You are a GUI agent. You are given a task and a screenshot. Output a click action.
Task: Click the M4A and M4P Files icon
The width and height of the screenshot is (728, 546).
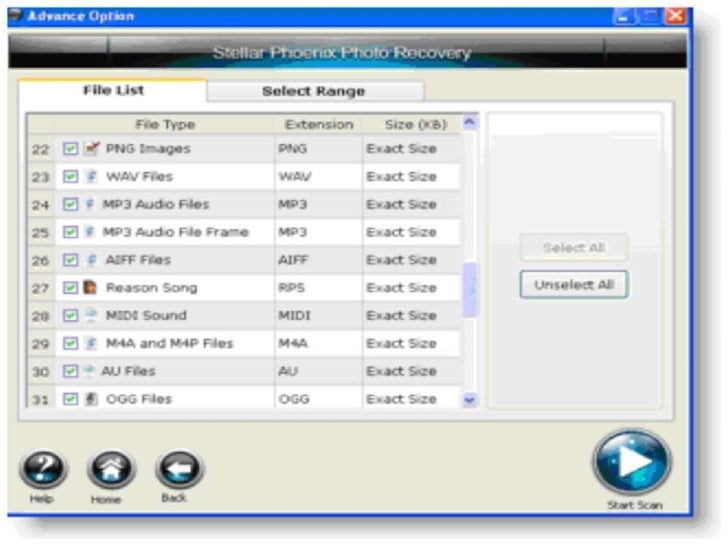[x=91, y=343]
